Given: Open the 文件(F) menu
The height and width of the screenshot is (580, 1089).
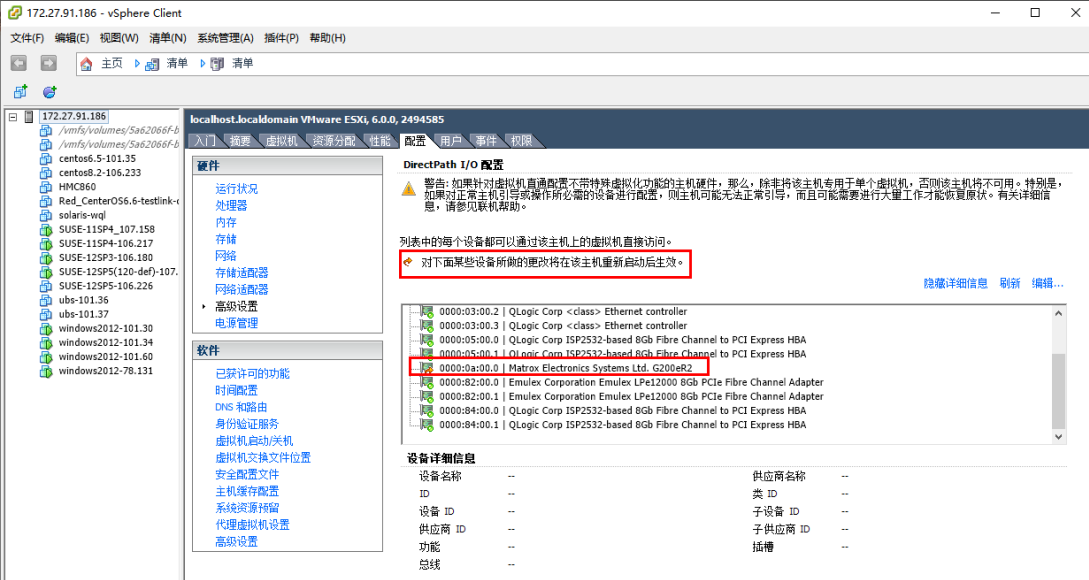Looking at the screenshot, I should 27,38.
